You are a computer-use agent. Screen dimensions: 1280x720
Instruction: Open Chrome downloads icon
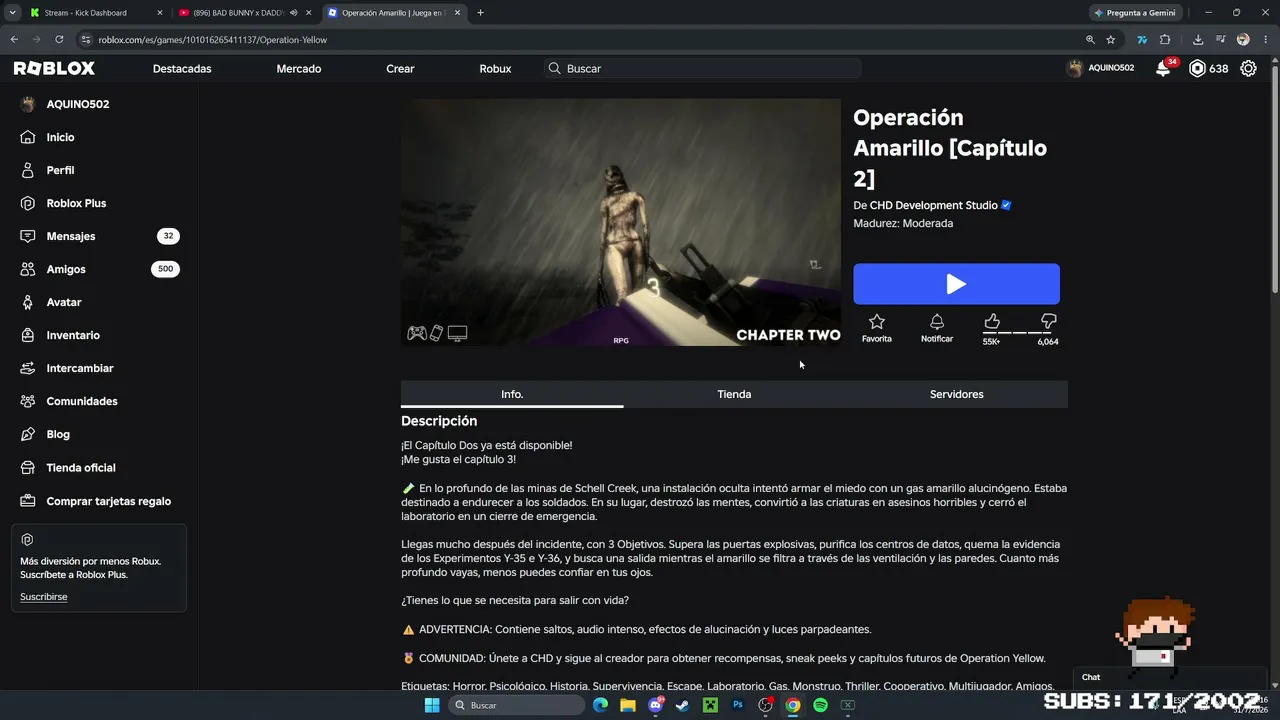(x=1198, y=40)
